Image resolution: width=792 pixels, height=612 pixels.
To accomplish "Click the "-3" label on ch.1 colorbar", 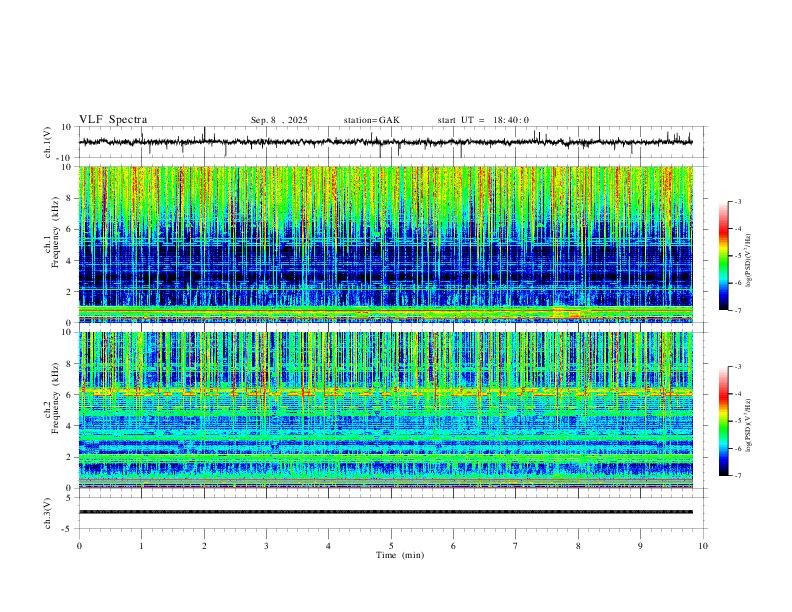I will pos(738,201).
